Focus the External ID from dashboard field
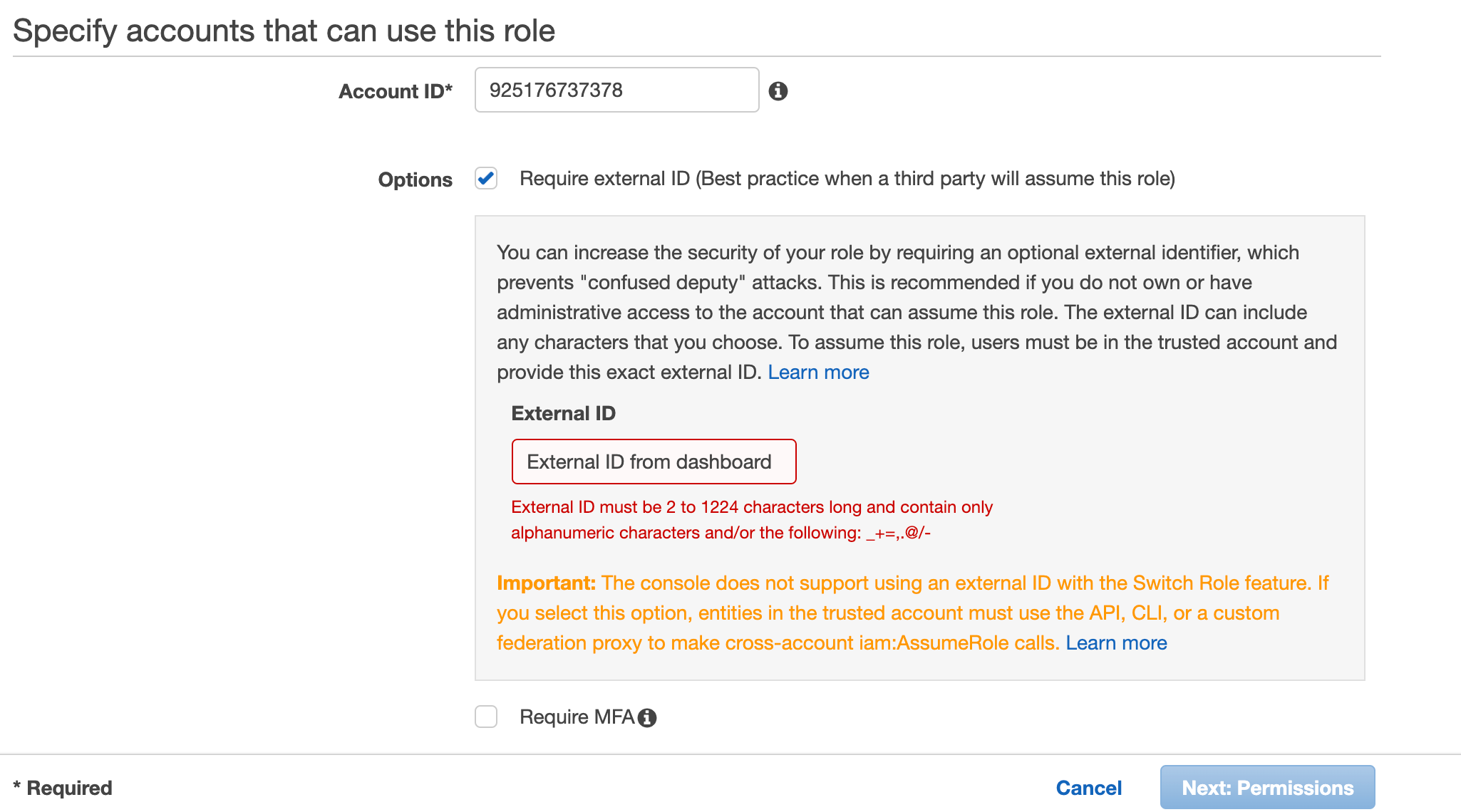 coord(653,462)
